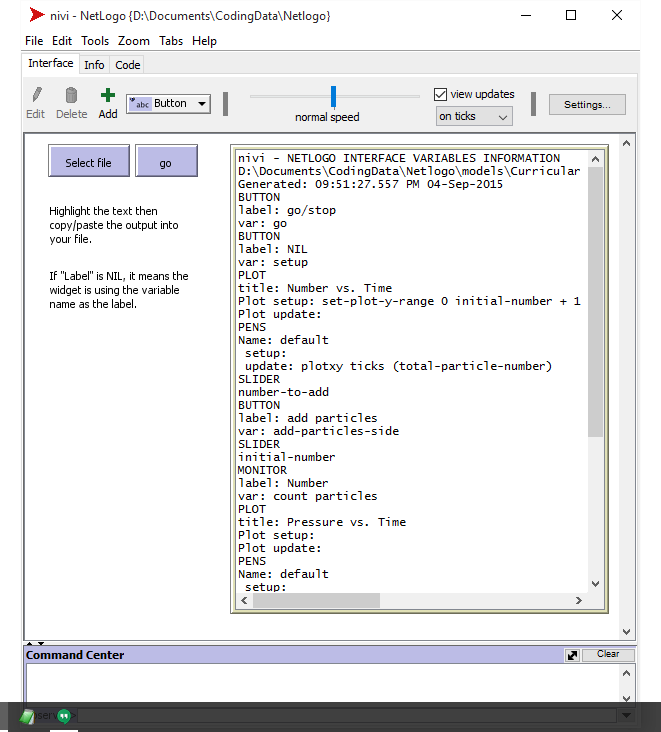Switch to the Code tab
The width and height of the screenshot is (661, 732).
128,65
